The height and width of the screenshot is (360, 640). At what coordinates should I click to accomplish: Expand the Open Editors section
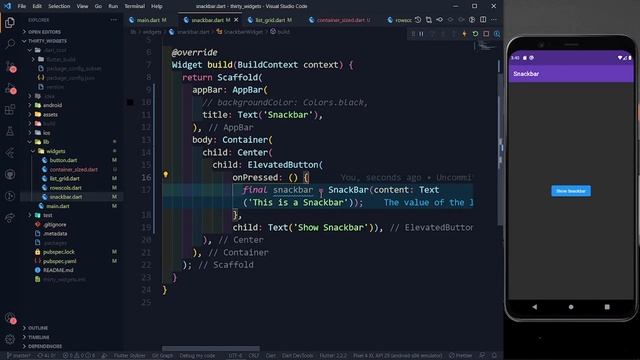coord(44,31)
